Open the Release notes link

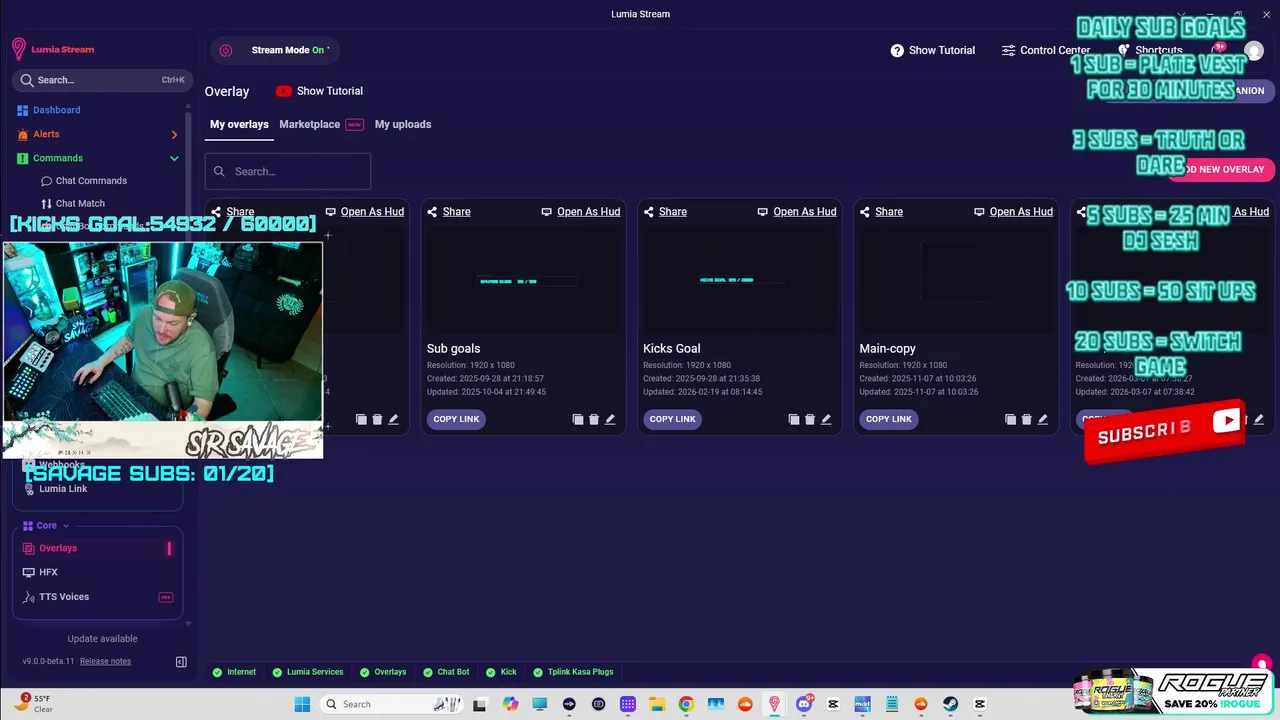tap(105, 661)
